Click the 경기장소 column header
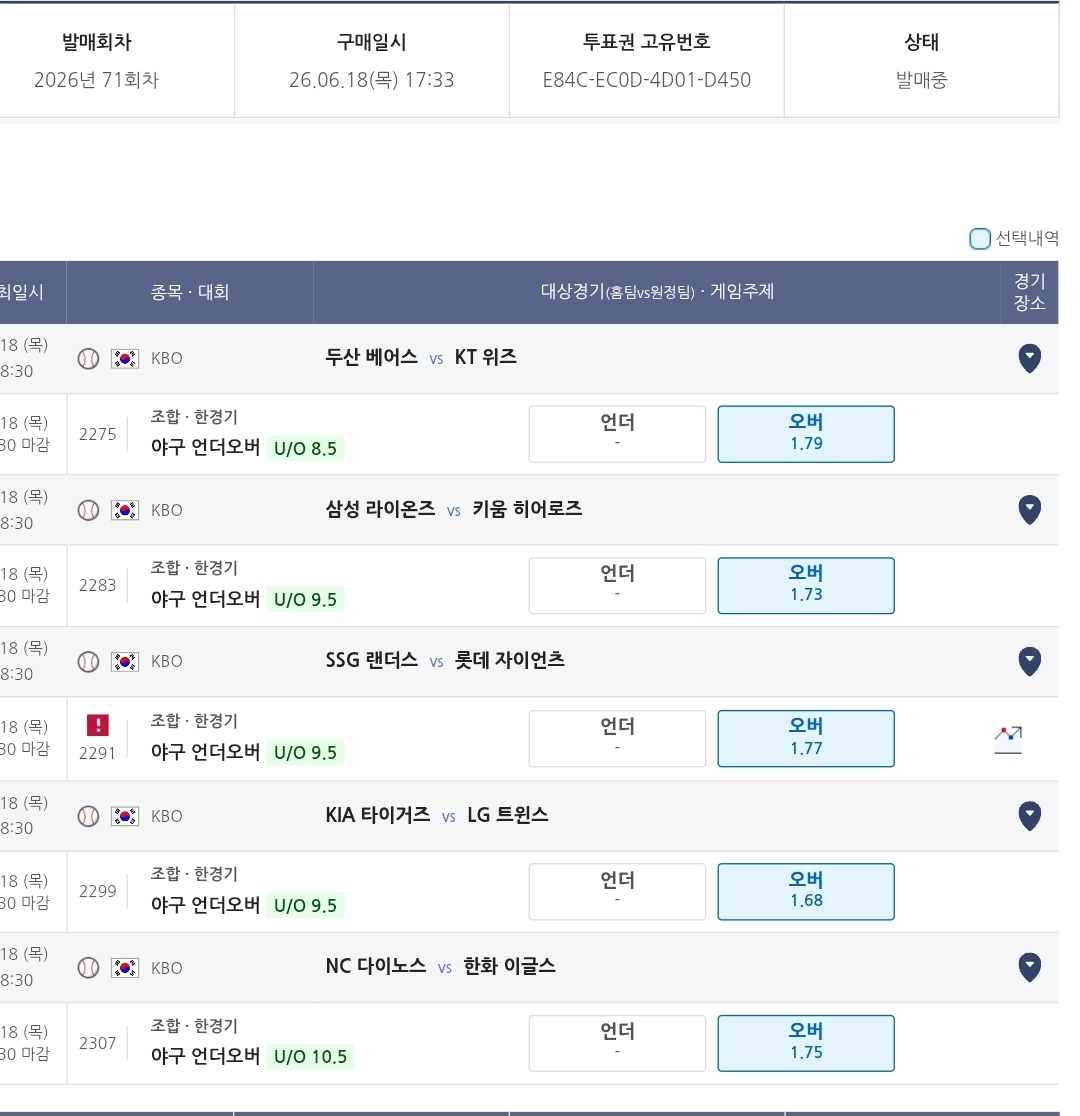The image size is (1080, 1116). click(1029, 293)
